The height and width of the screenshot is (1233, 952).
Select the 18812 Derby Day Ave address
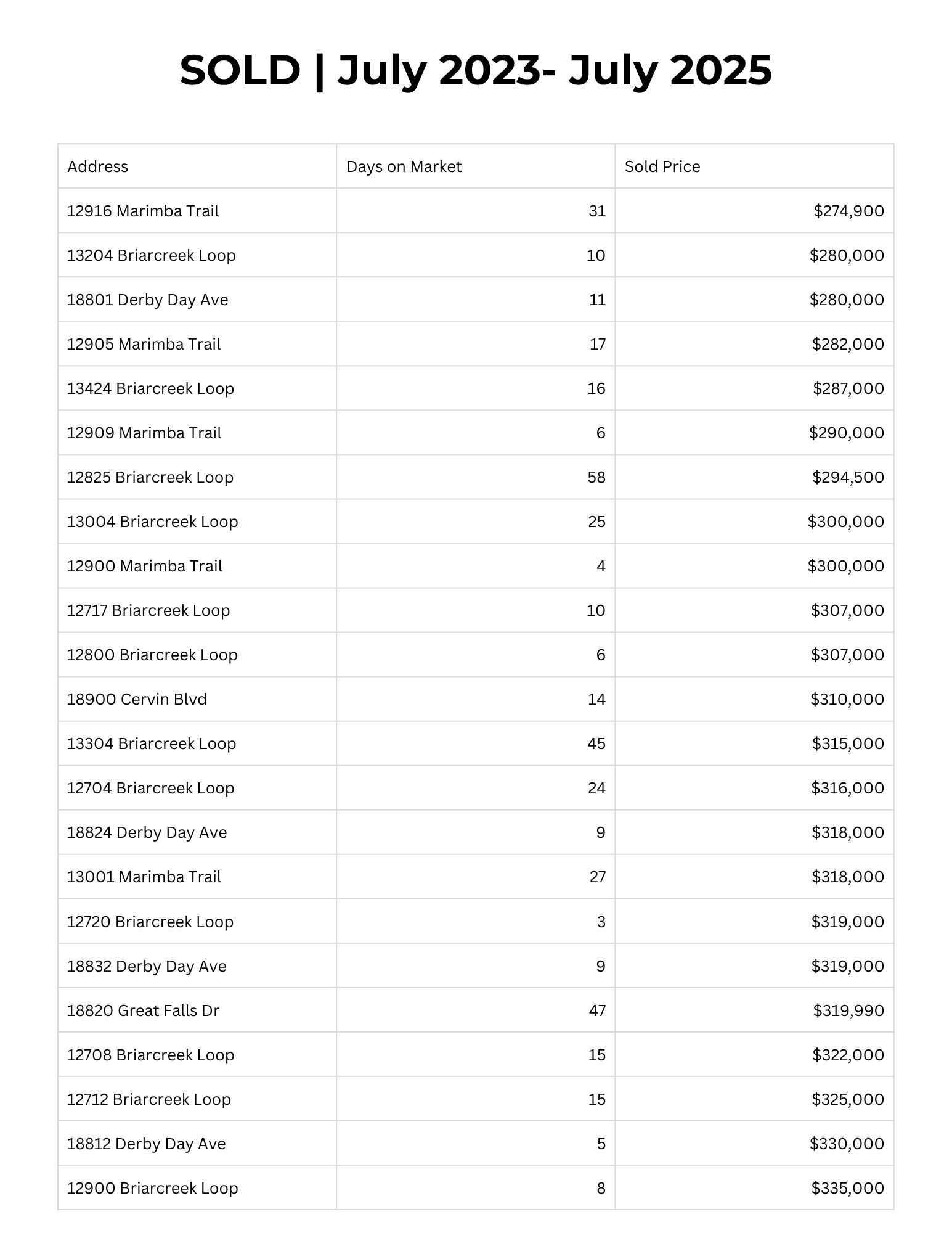pyautogui.click(x=147, y=1144)
